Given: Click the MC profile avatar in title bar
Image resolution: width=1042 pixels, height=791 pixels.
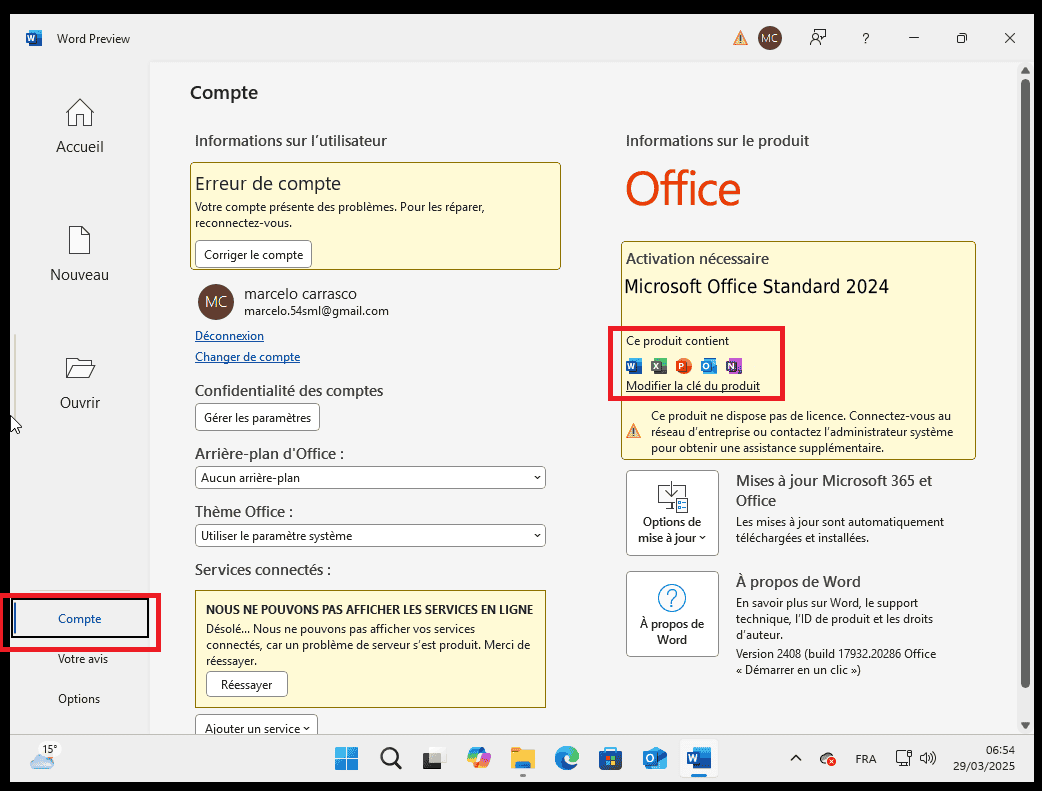Looking at the screenshot, I should tap(769, 39).
